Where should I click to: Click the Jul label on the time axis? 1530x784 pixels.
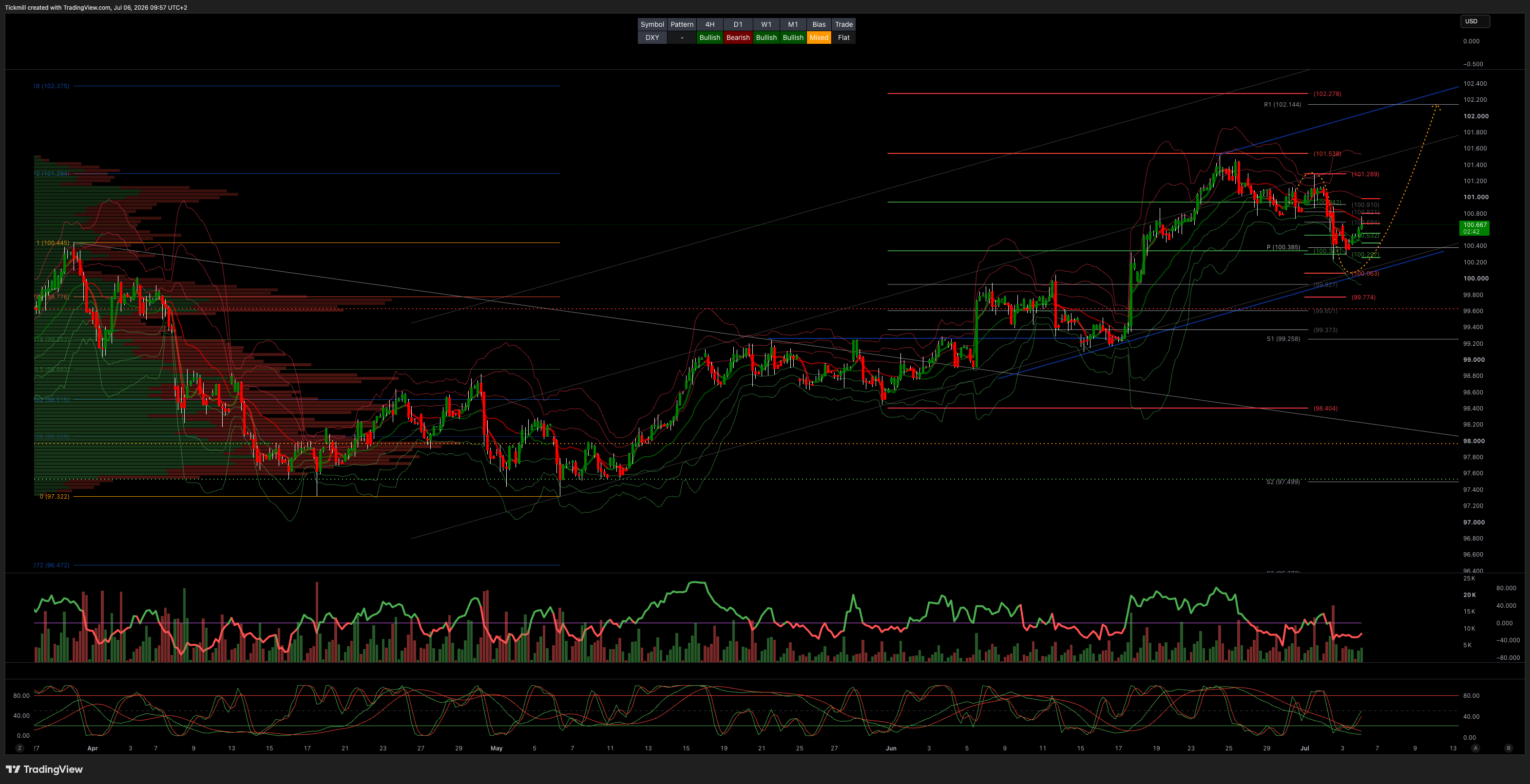click(x=1304, y=748)
